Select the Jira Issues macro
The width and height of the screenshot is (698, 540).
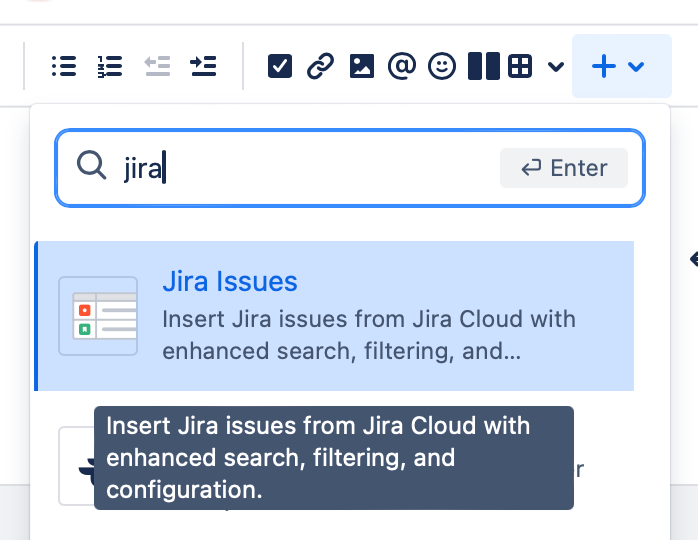(334, 316)
